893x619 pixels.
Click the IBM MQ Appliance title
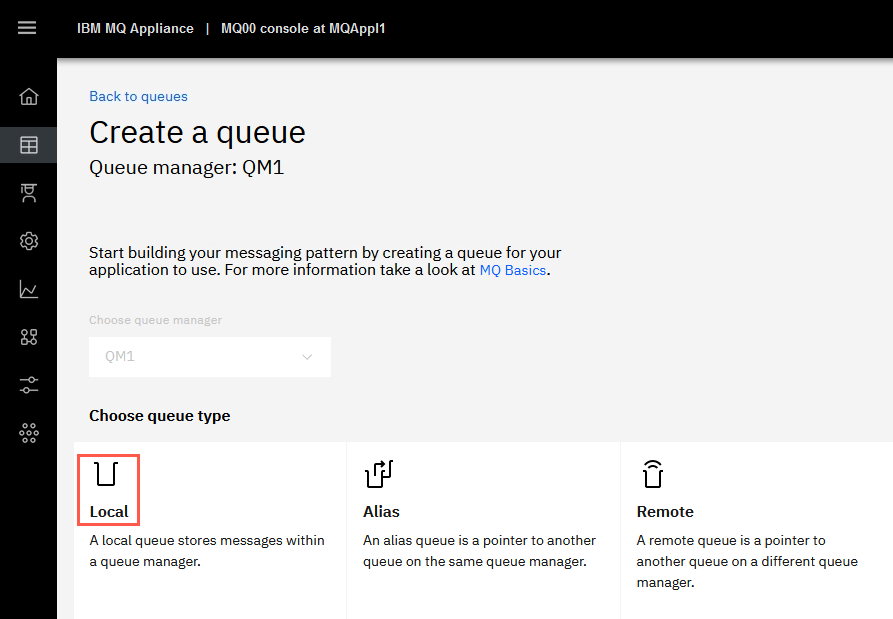[135, 28]
